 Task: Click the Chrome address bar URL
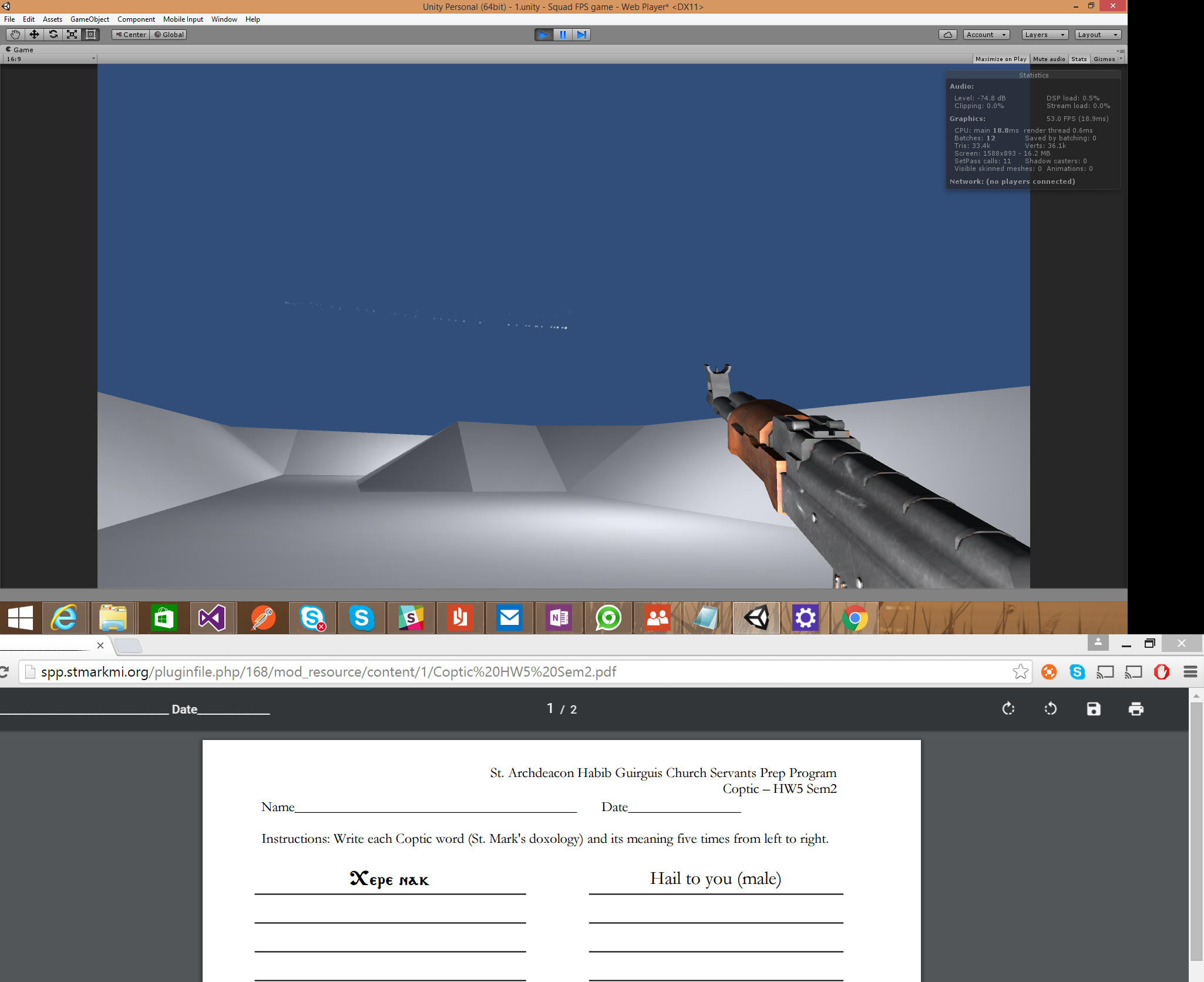[328, 672]
